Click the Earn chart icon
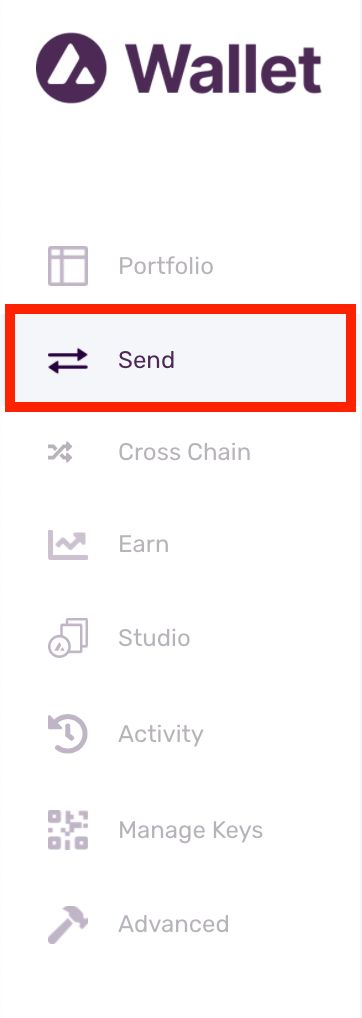362x1018 pixels. pos(67,544)
